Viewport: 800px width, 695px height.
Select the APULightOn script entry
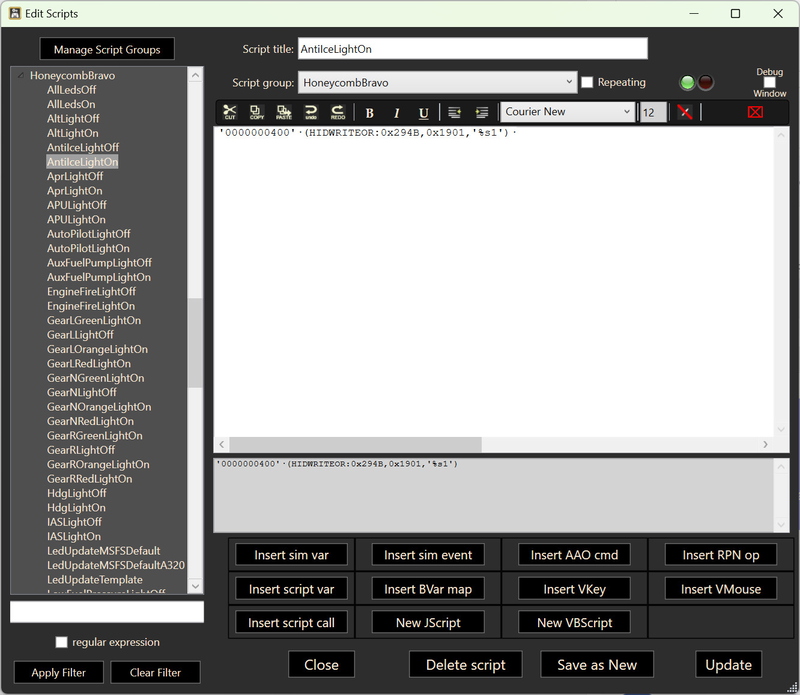(76, 222)
